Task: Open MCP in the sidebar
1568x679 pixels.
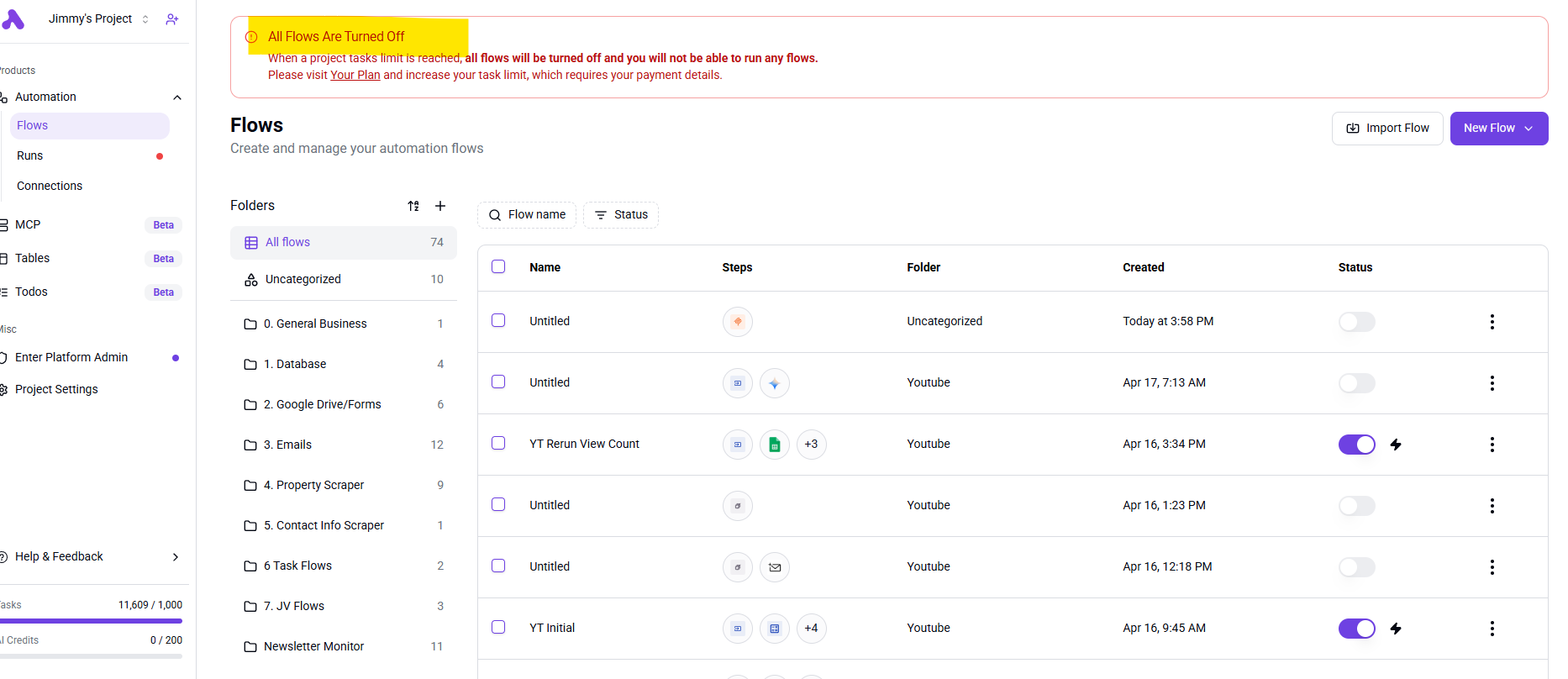Action: click(x=91, y=225)
